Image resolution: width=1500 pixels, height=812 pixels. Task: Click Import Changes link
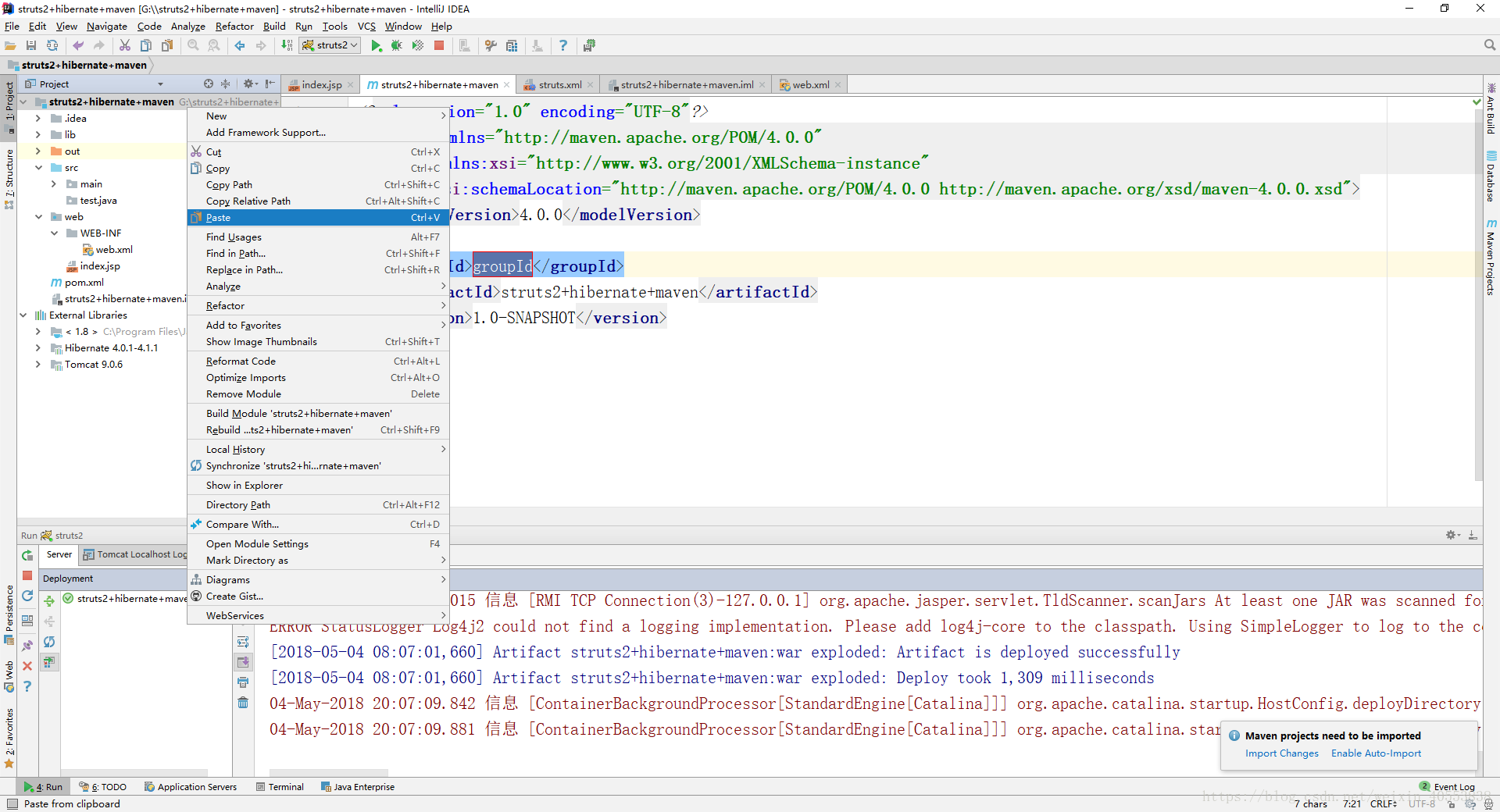[x=1281, y=753]
